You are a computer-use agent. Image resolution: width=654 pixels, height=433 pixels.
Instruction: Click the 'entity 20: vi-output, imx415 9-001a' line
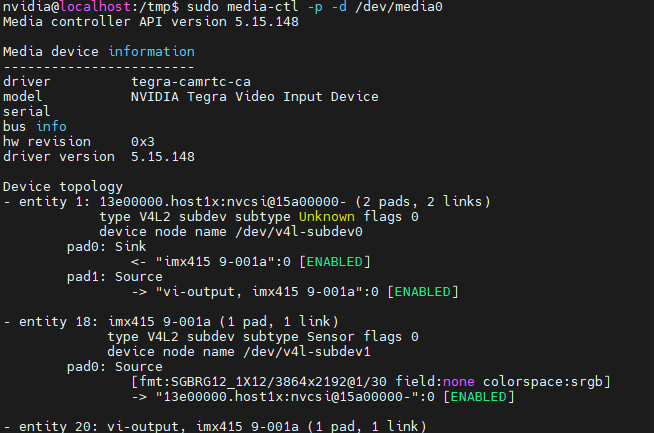(x=215, y=426)
